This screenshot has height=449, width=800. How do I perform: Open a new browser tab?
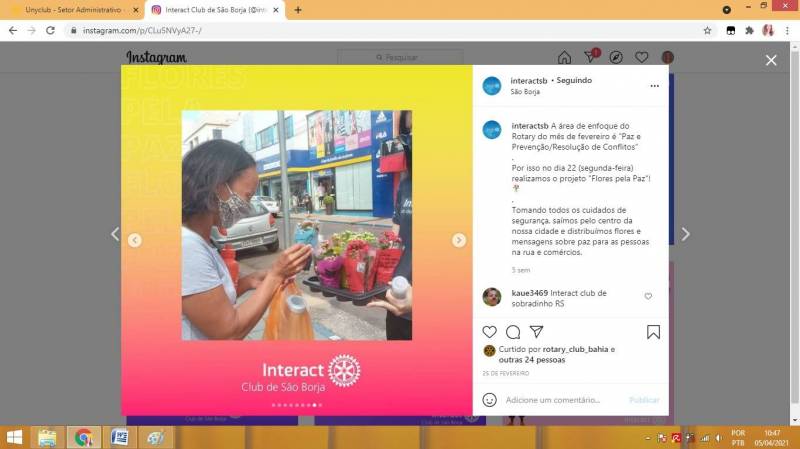tap(298, 10)
